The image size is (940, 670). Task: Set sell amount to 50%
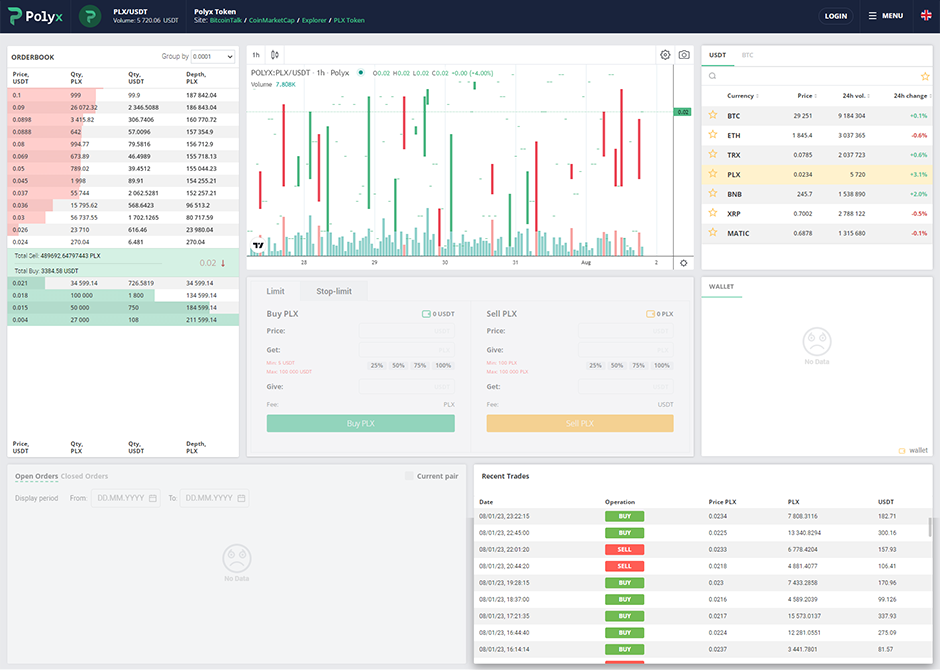[x=617, y=366]
